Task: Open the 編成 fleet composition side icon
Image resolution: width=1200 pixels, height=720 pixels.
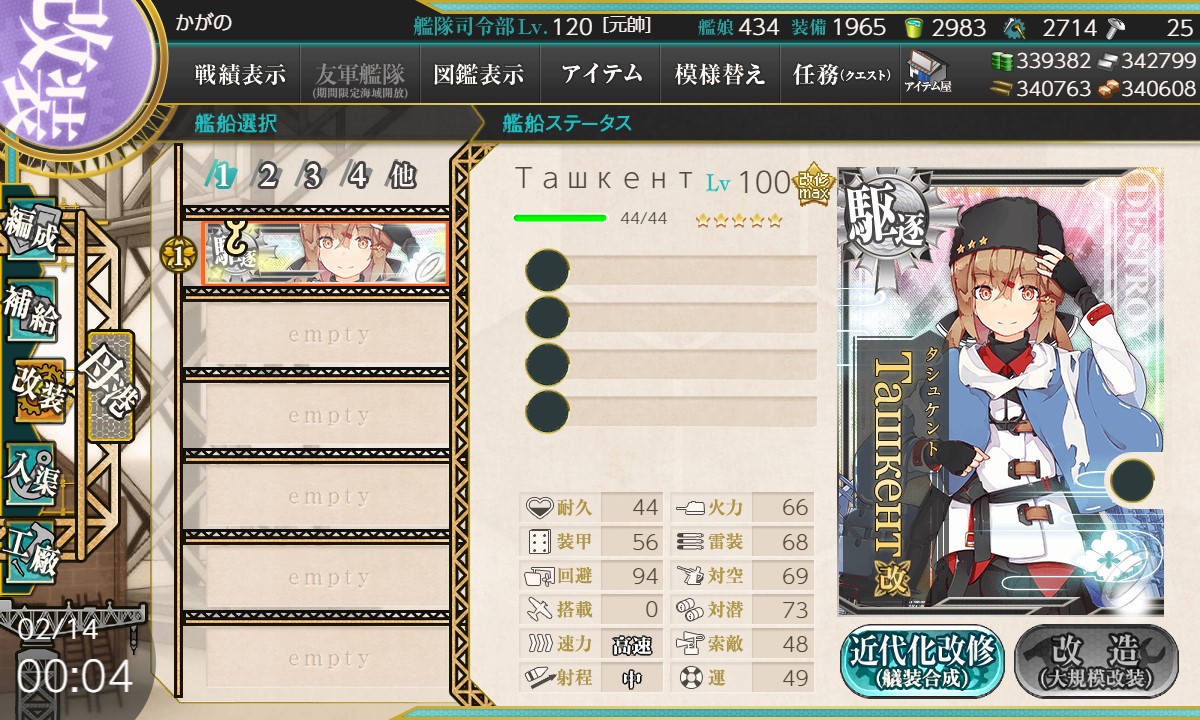Action: (30, 232)
